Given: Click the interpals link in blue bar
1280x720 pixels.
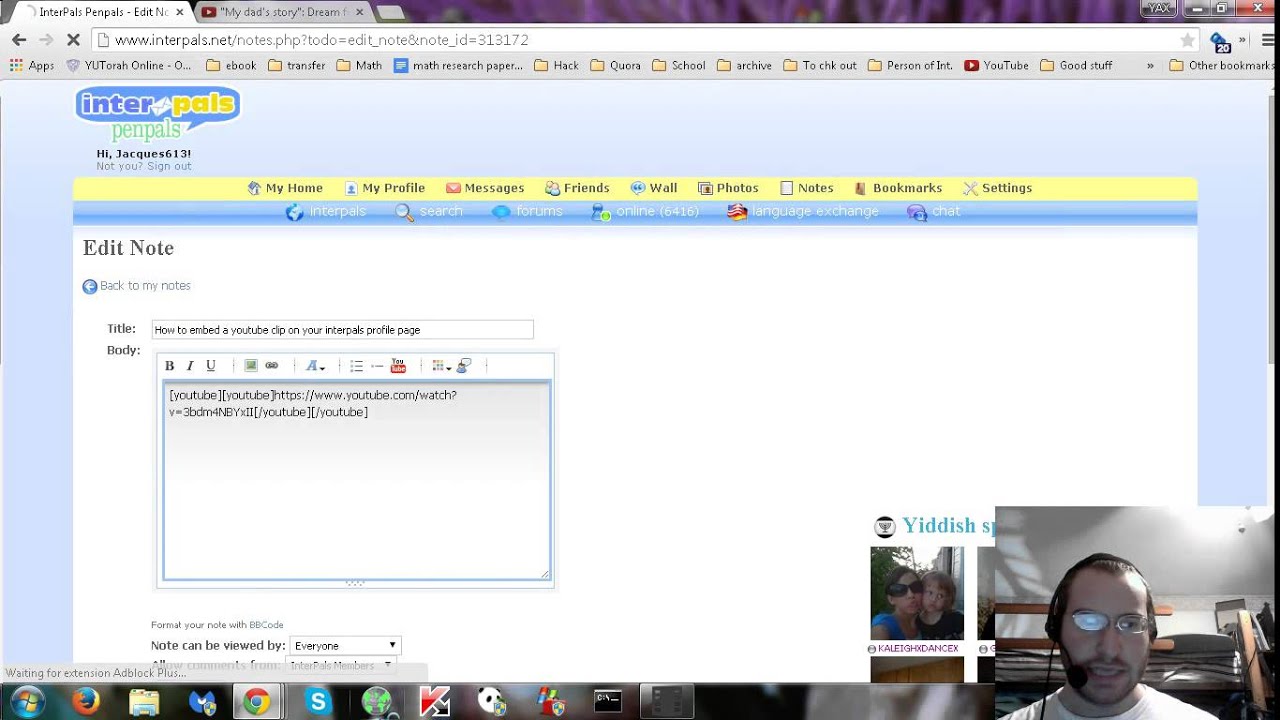Looking at the screenshot, I should (326, 212).
